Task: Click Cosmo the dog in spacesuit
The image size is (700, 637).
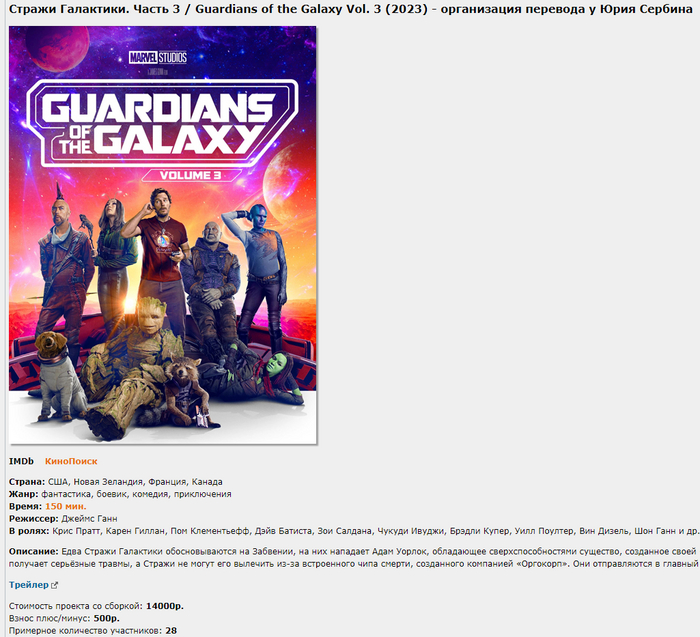Action: click(x=59, y=375)
